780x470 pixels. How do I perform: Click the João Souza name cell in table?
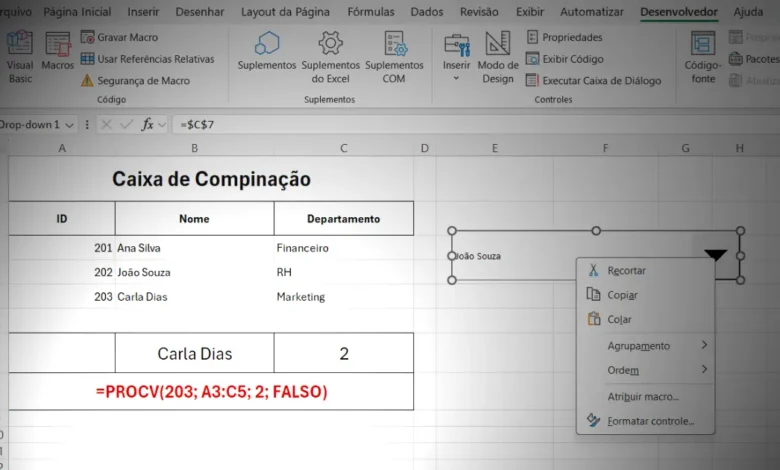click(x=195, y=272)
